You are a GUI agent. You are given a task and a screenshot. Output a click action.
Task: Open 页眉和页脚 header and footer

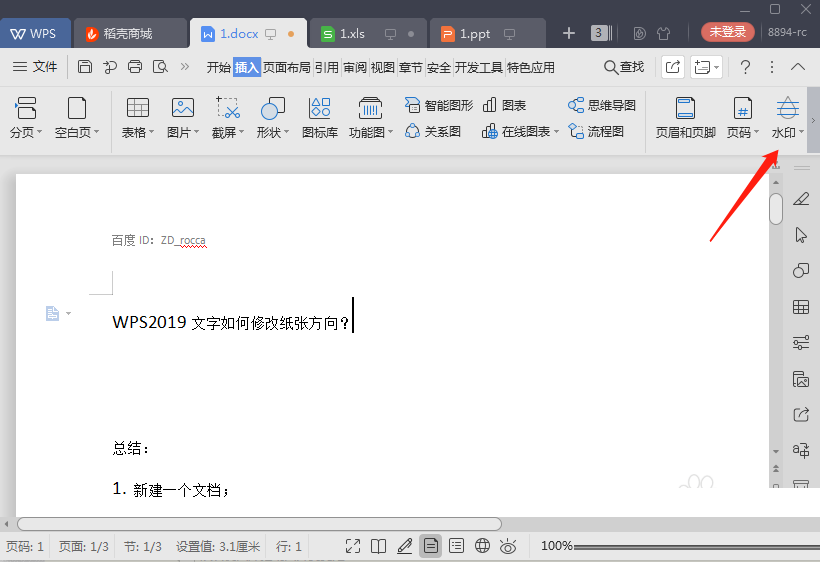[685, 118]
